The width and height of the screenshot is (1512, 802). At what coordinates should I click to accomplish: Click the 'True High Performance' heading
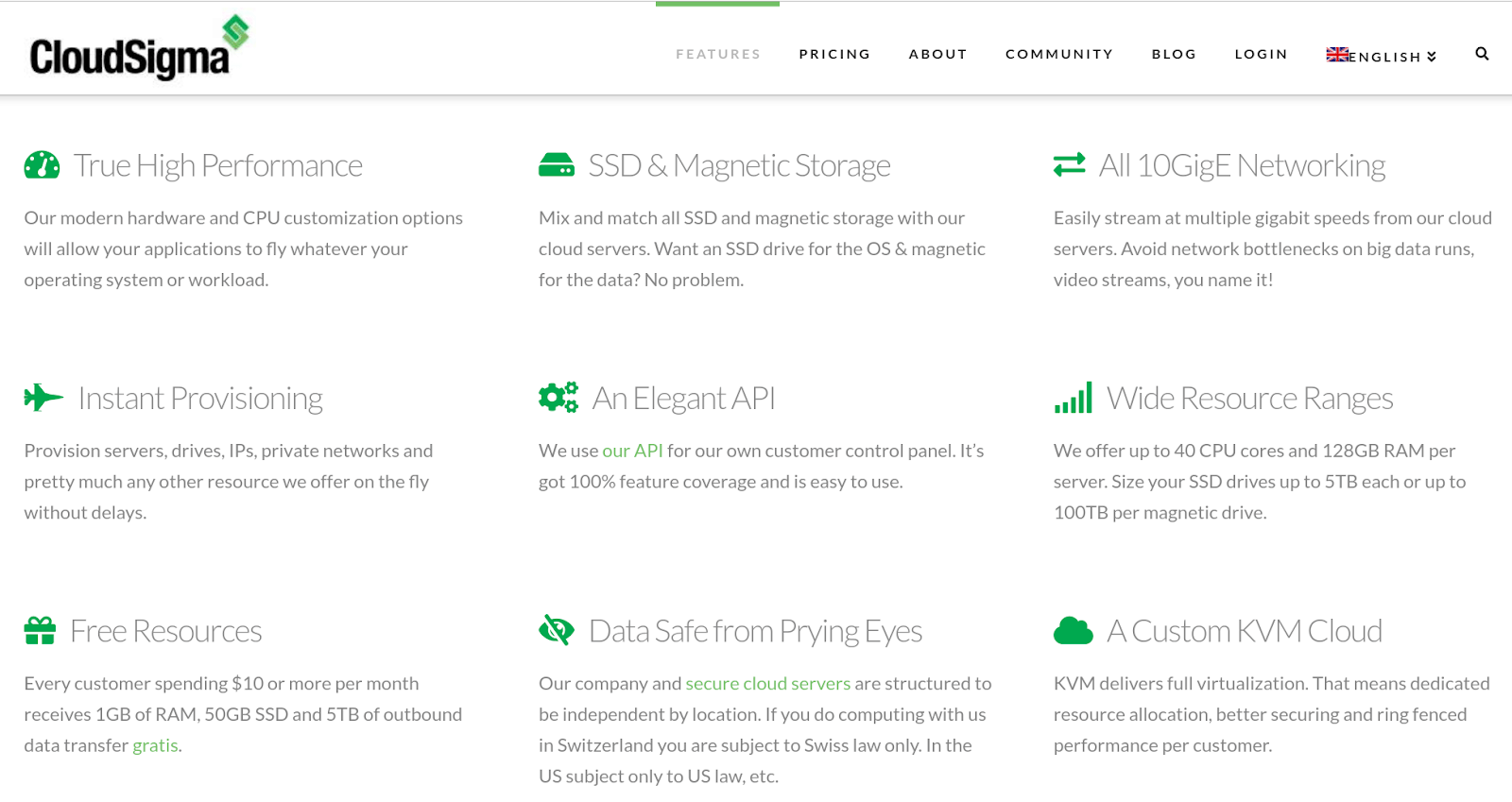pyautogui.click(x=218, y=165)
